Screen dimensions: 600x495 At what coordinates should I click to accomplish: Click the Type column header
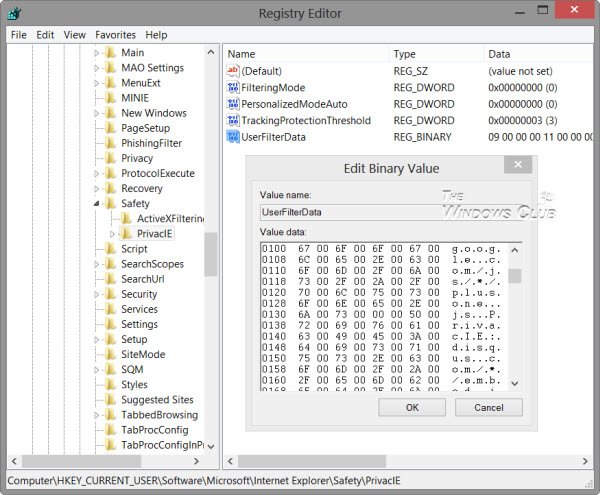[437, 54]
